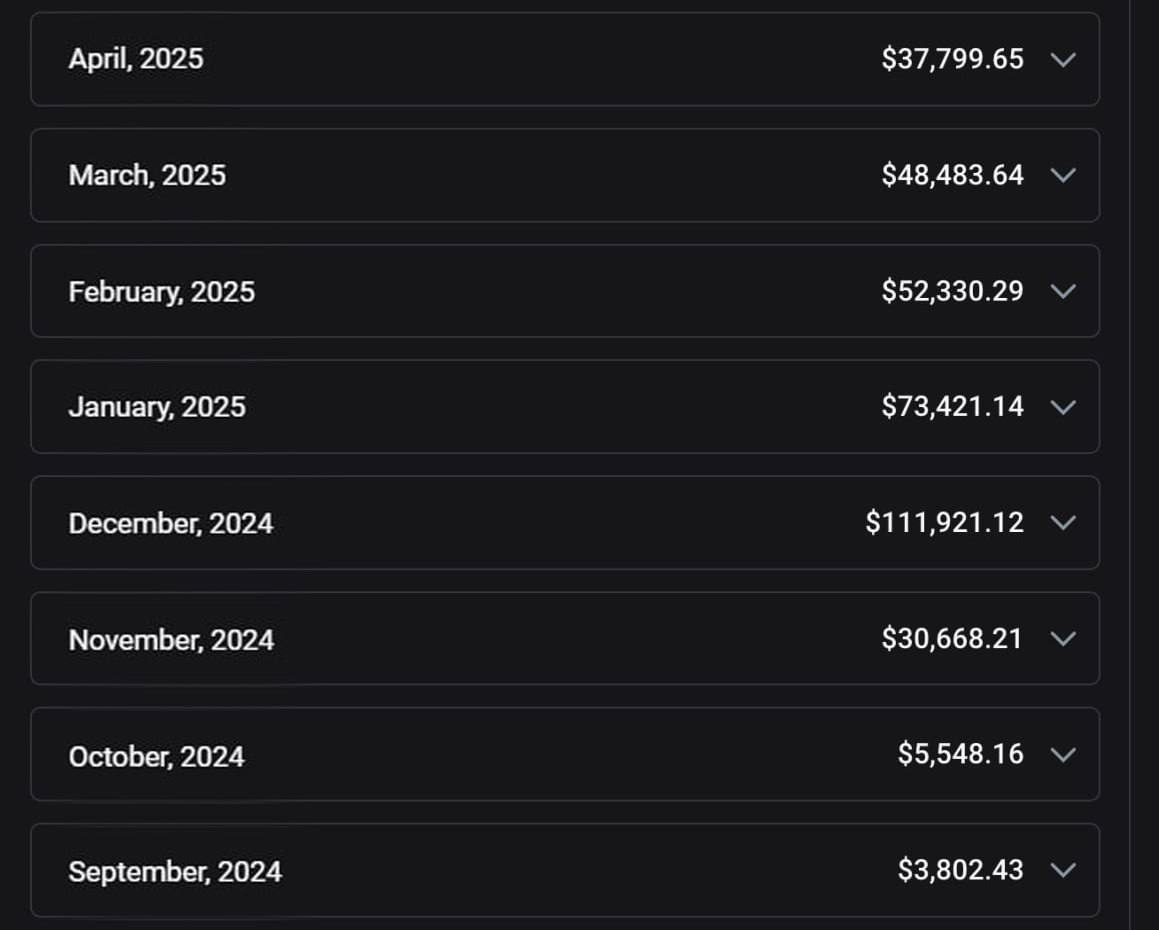Click the $111,921.12 amount
This screenshot has height=930, width=1159.
point(945,523)
